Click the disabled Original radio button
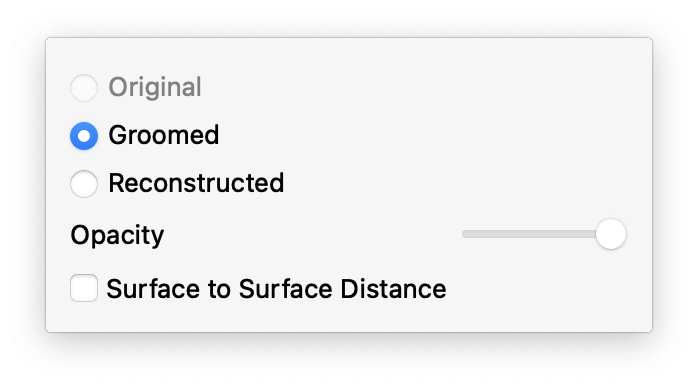The width and height of the screenshot is (698, 386). pos(84,88)
